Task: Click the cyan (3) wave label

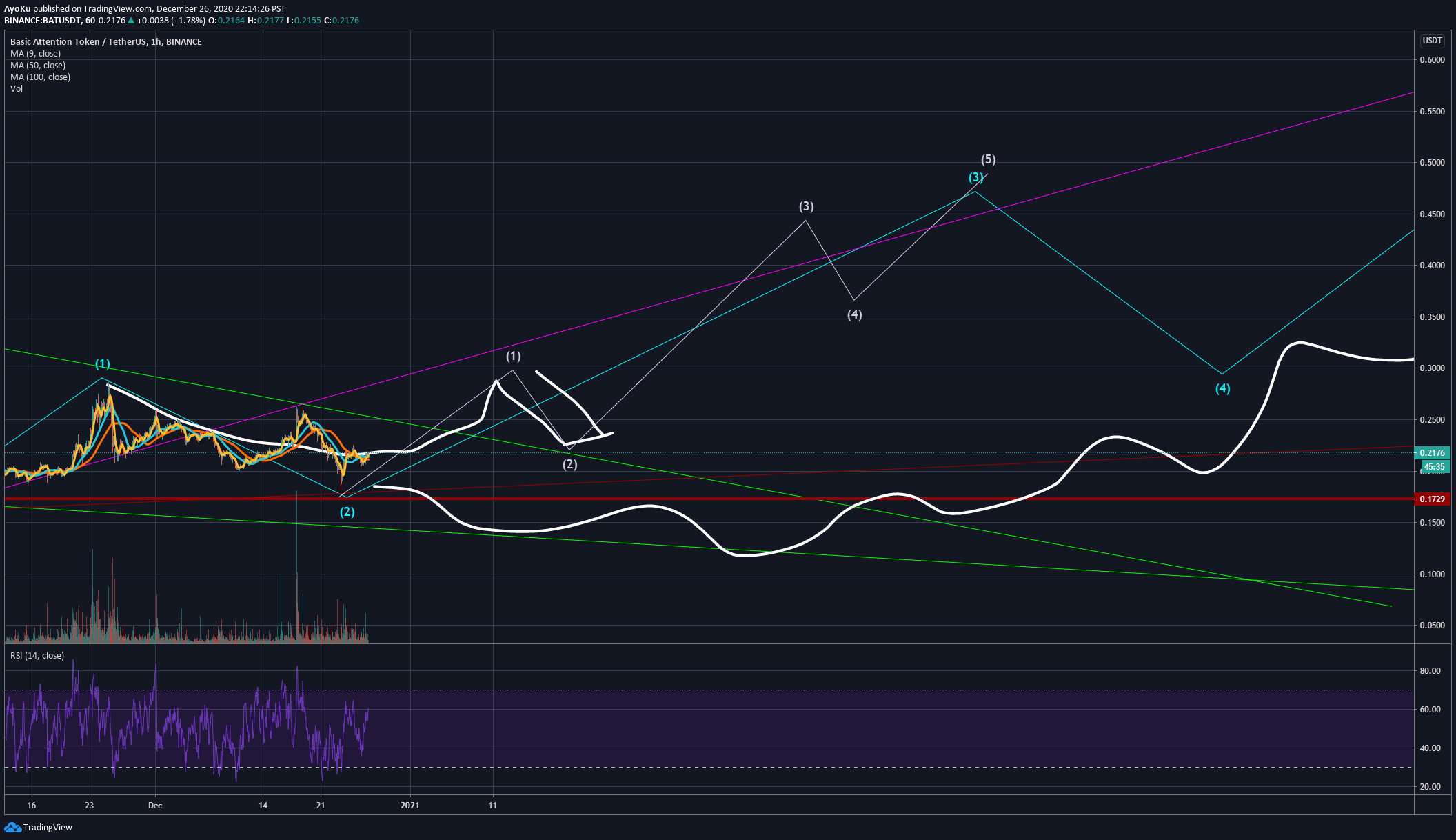Action: pyautogui.click(x=975, y=177)
